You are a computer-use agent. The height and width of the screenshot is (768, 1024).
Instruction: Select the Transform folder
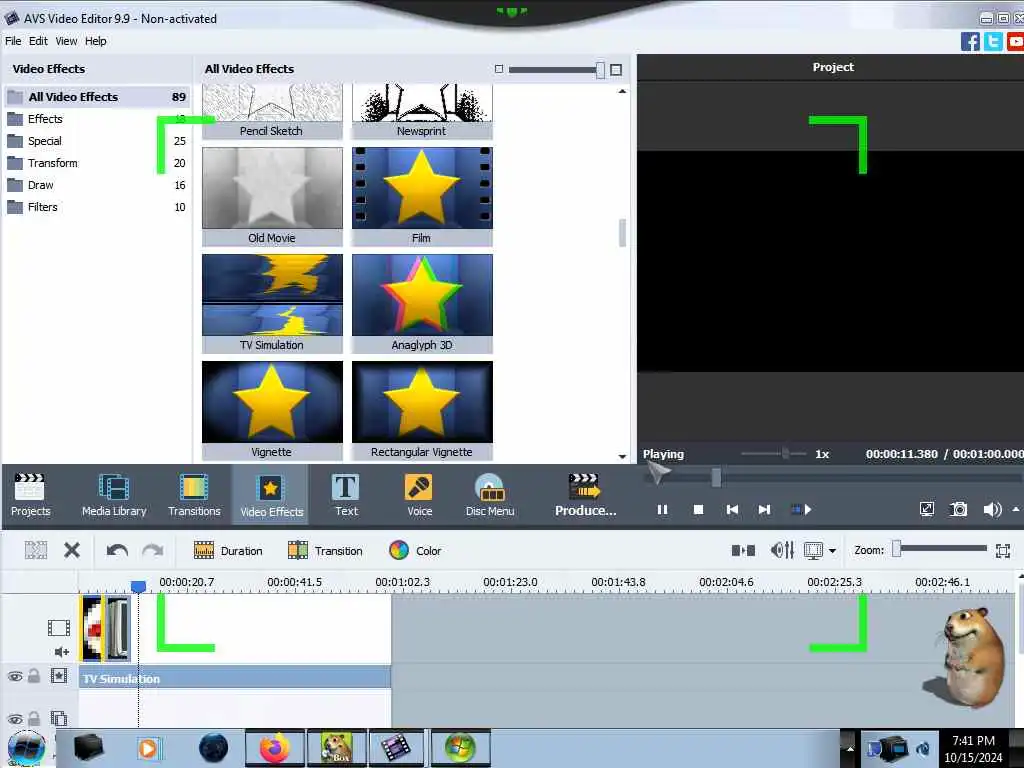coord(97,163)
